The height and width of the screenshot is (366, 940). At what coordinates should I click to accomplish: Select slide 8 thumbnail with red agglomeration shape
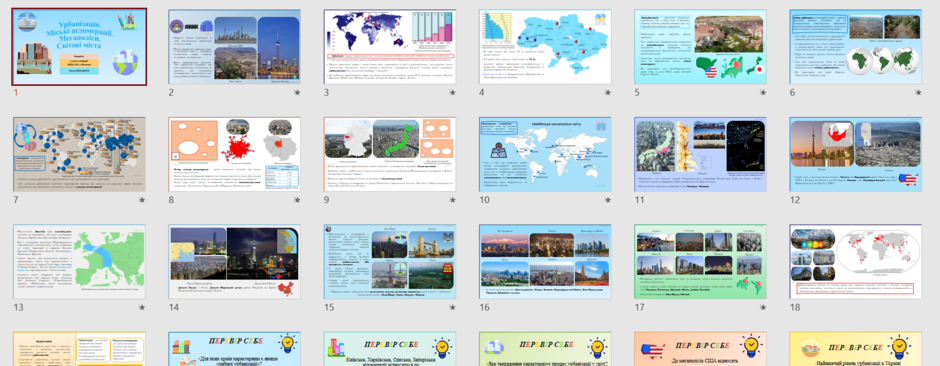(234, 155)
